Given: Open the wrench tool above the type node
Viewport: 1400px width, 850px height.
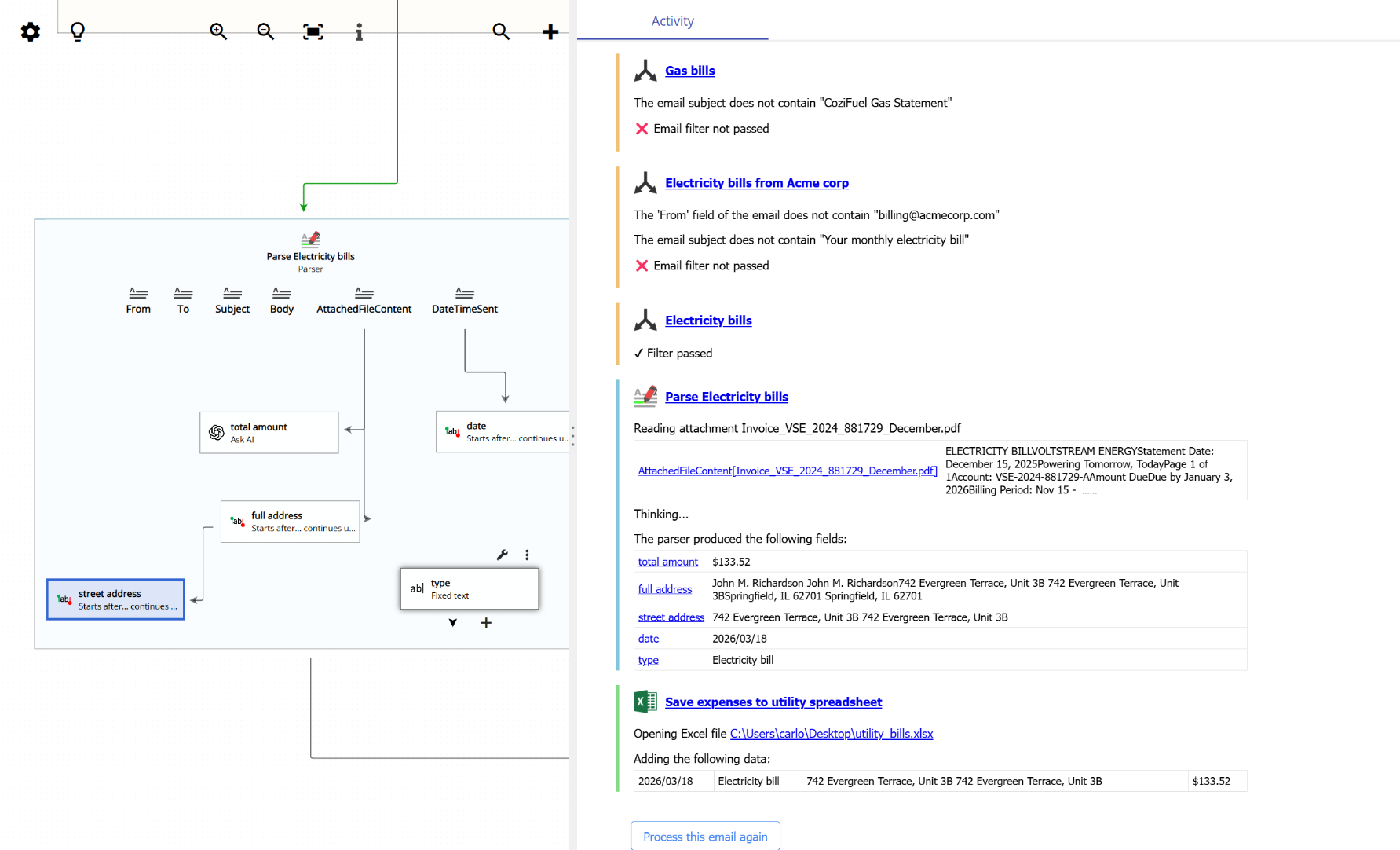Looking at the screenshot, I should pos(503,555).
